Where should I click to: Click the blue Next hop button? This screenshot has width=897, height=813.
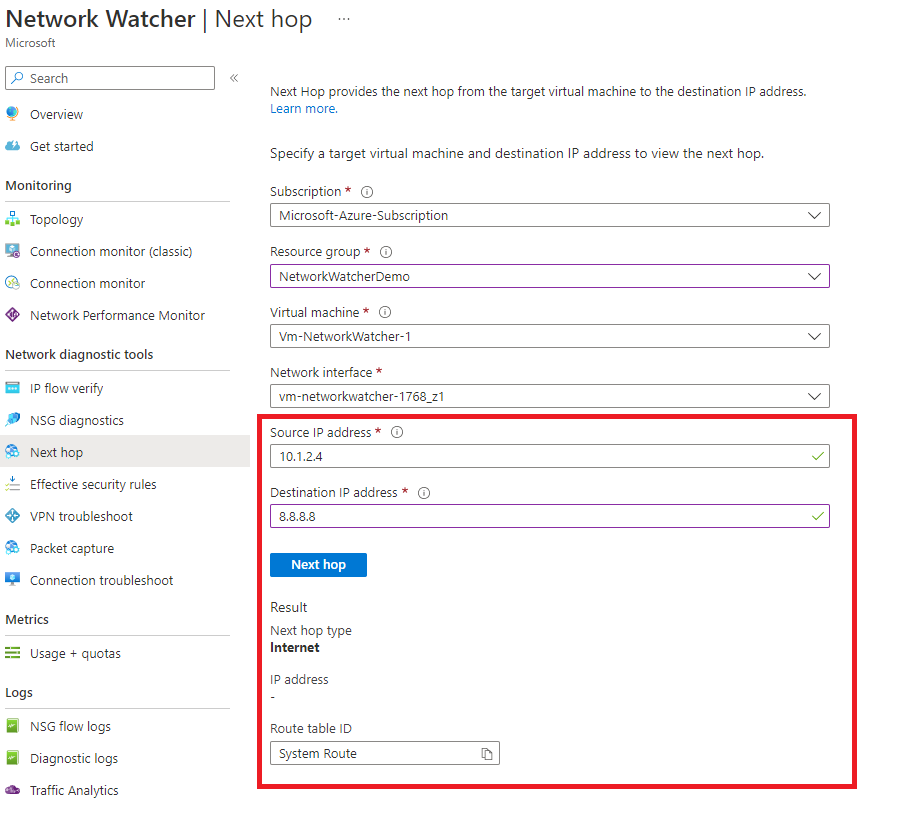318,564
